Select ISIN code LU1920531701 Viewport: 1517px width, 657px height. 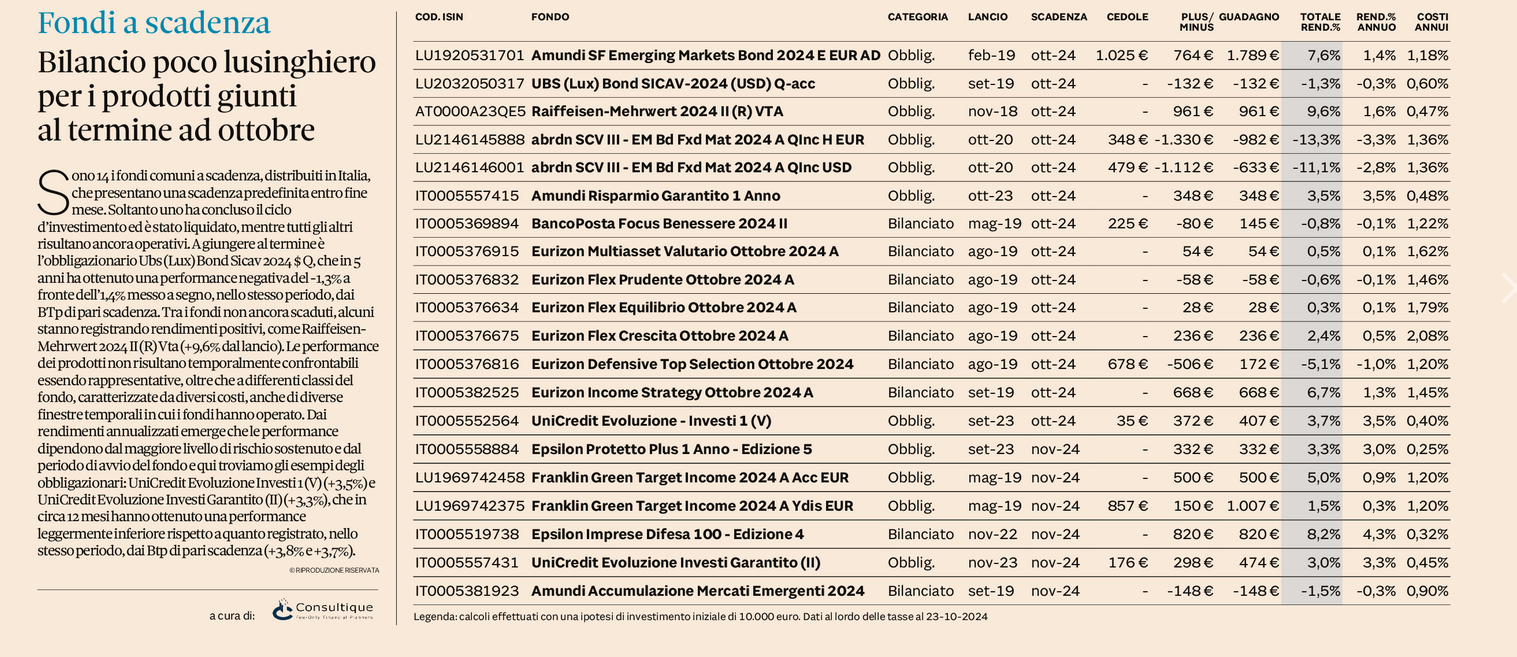[470, 56]
